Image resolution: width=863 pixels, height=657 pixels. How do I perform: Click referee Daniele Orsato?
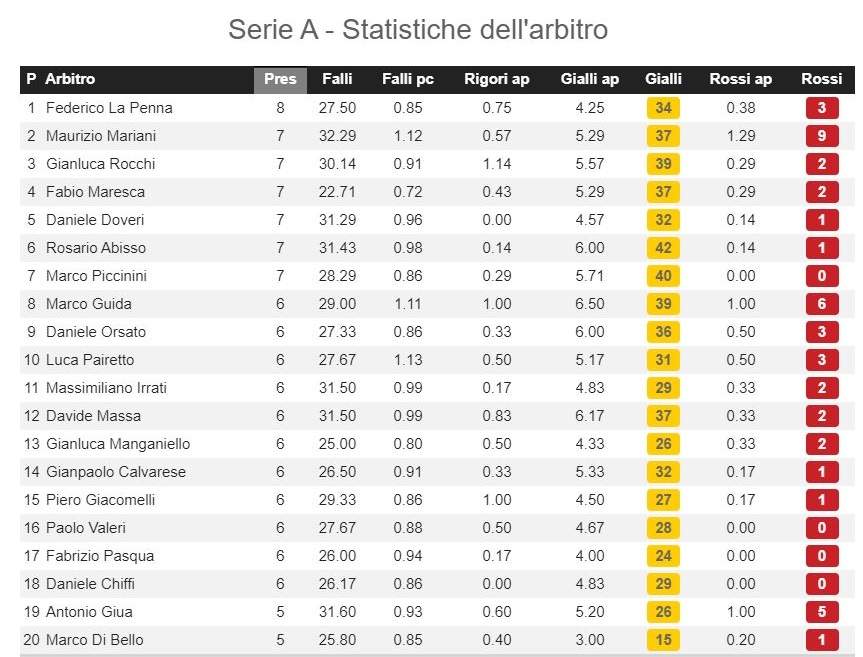tap(95, 332)
